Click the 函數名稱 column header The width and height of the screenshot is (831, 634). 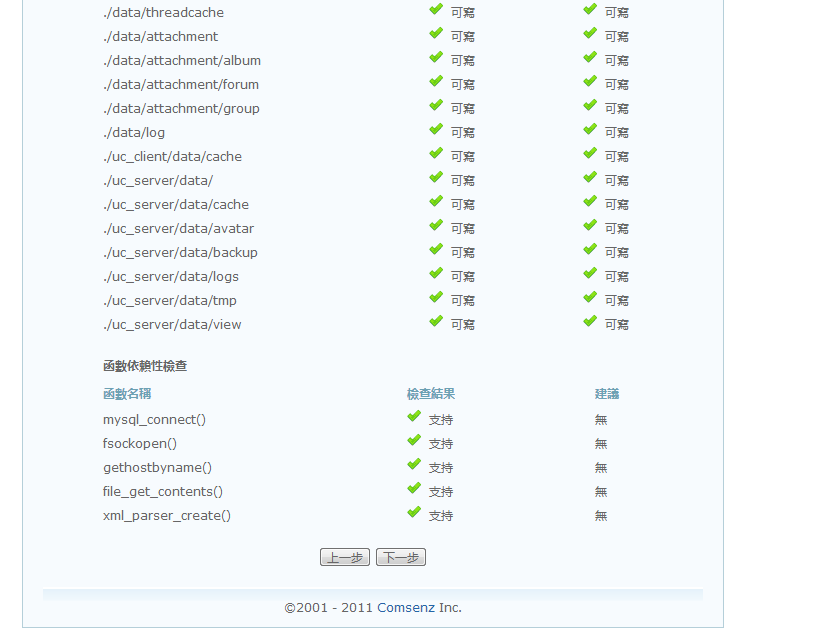pos(127,394)
